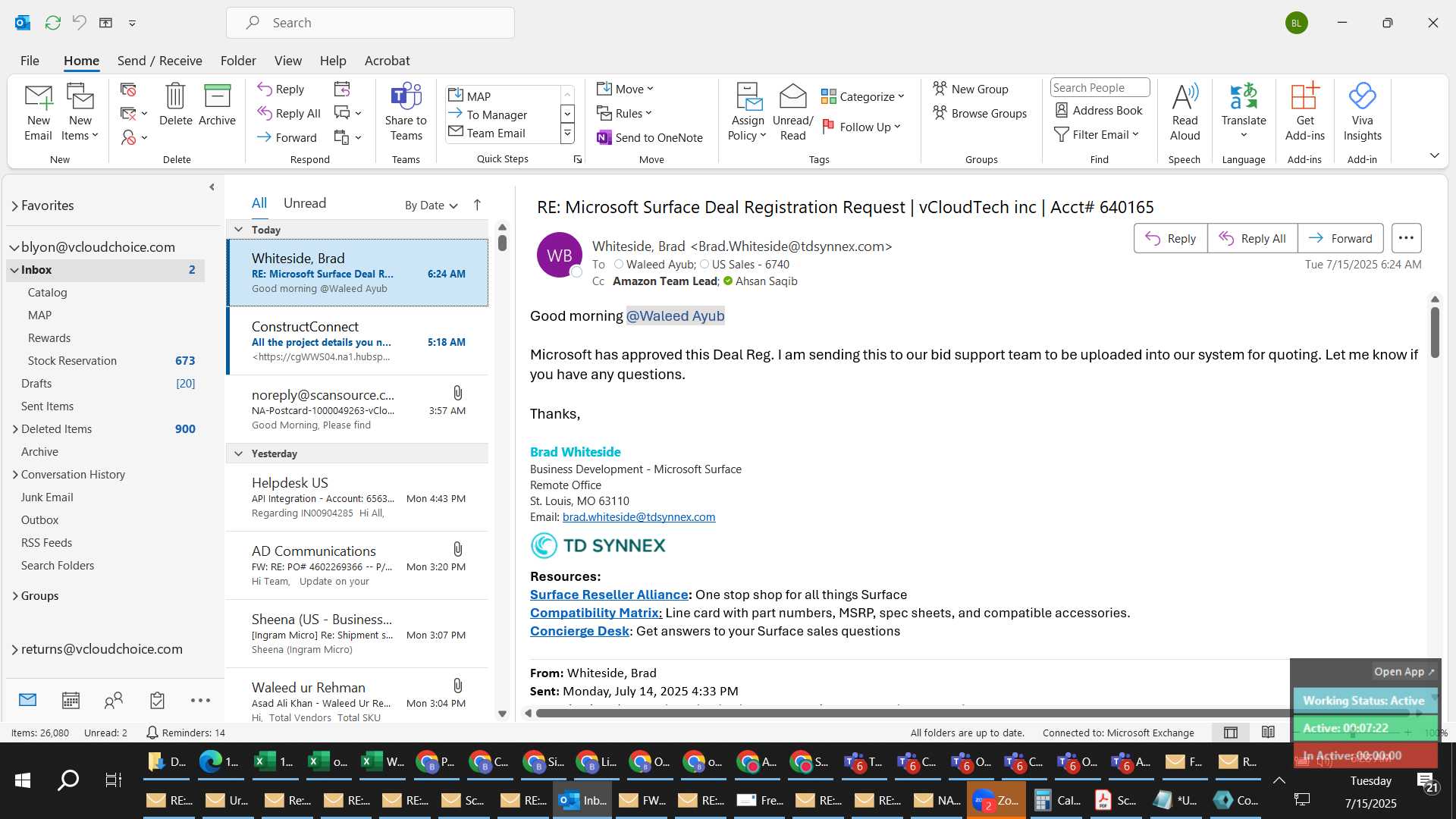Open Help tab
This screenshot has width=1456, height=819.
point(333,61)
